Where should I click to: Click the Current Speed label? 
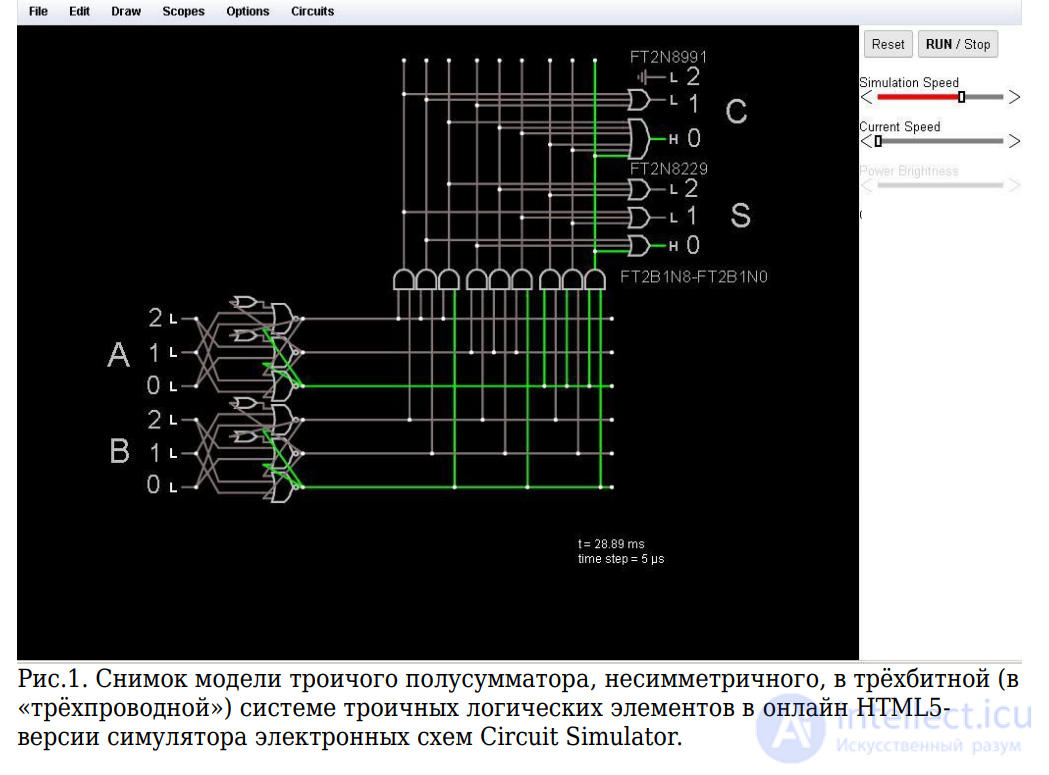click(899, 126)
